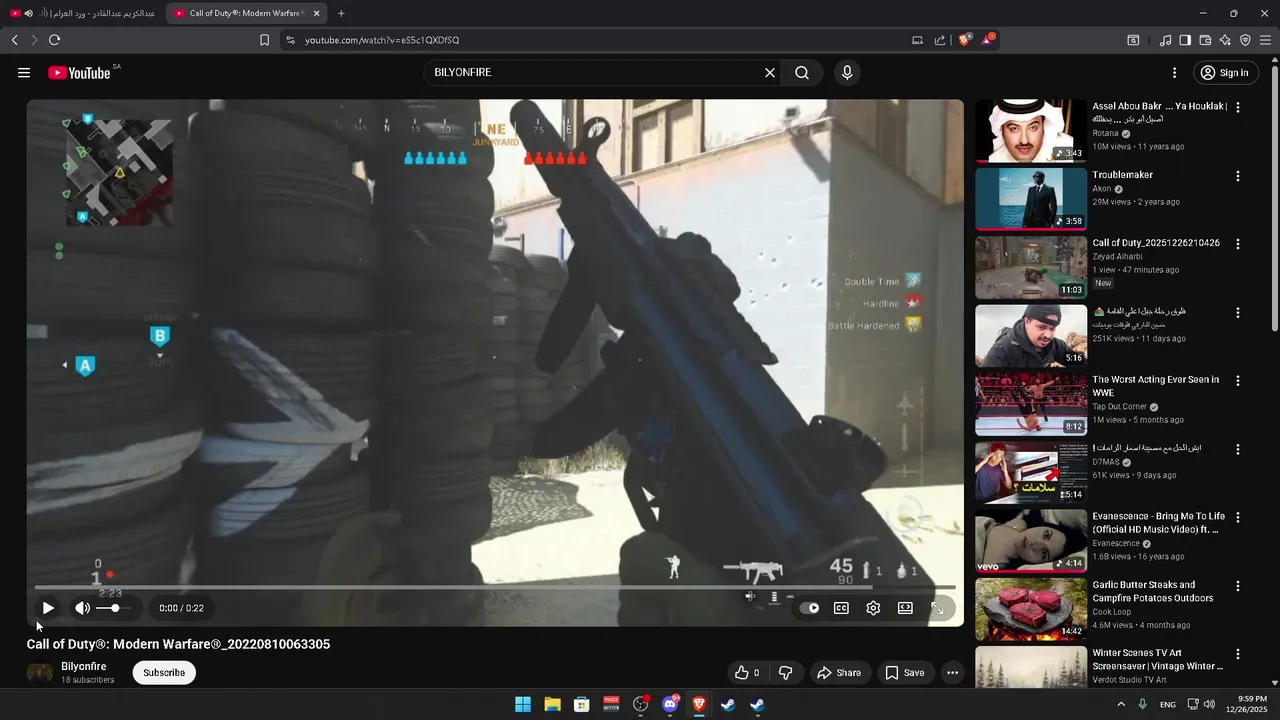Open options for Garlic Butter Steaks video
The height and width of the screenshot is (720, 1280).
1238,586
